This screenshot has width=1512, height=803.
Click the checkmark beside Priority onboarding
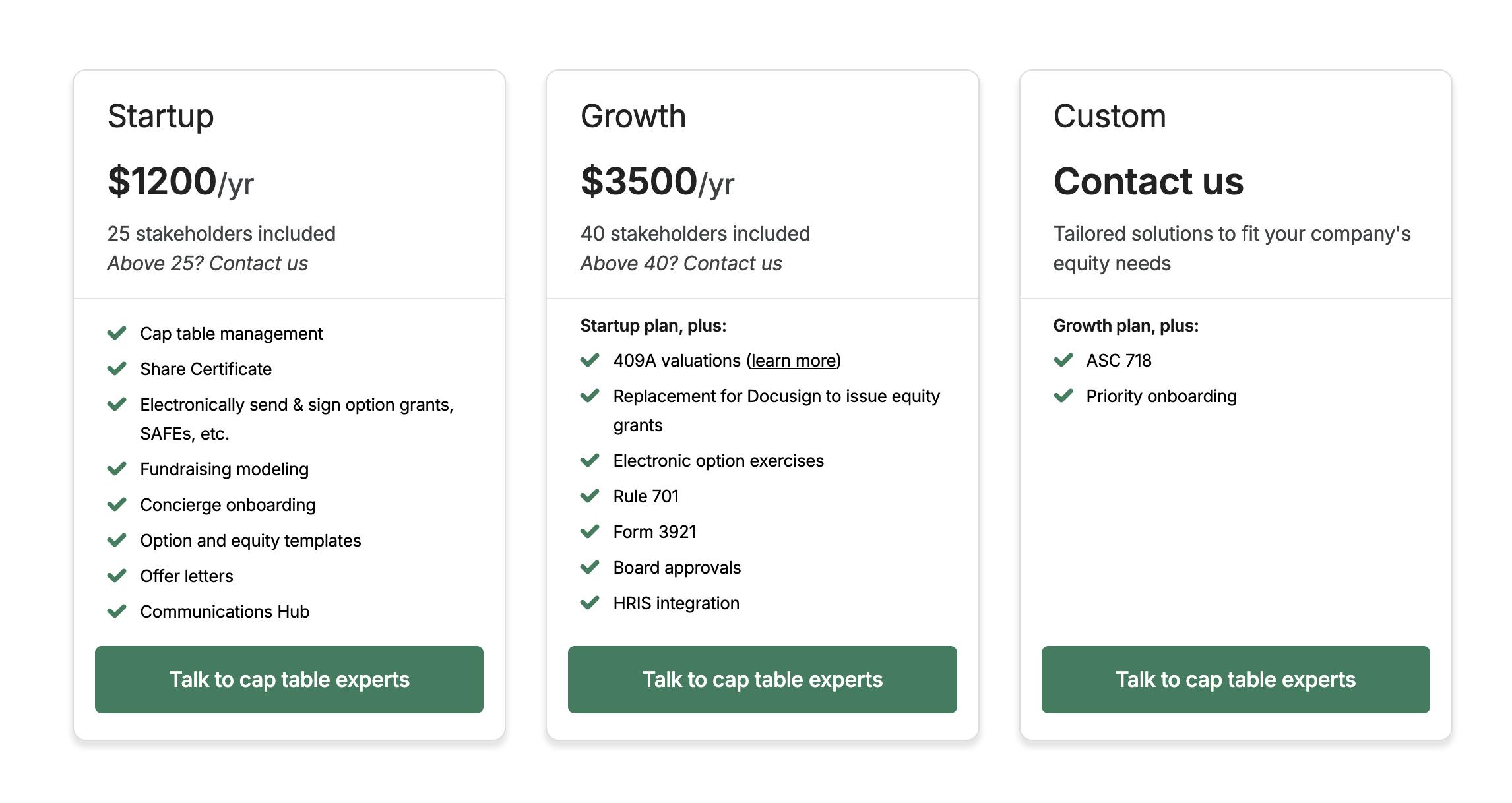tap(1063, 396)
